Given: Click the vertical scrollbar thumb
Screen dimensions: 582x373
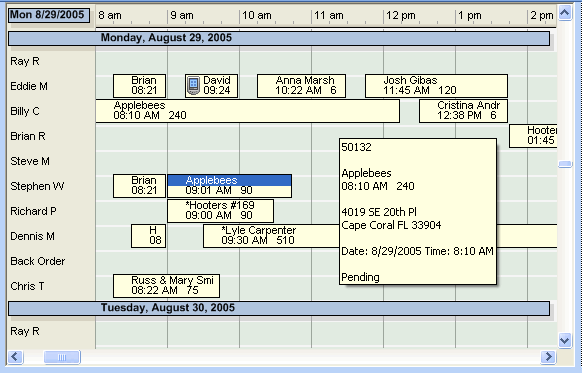Looking at the screenshot, I should [x=565, y=164].
